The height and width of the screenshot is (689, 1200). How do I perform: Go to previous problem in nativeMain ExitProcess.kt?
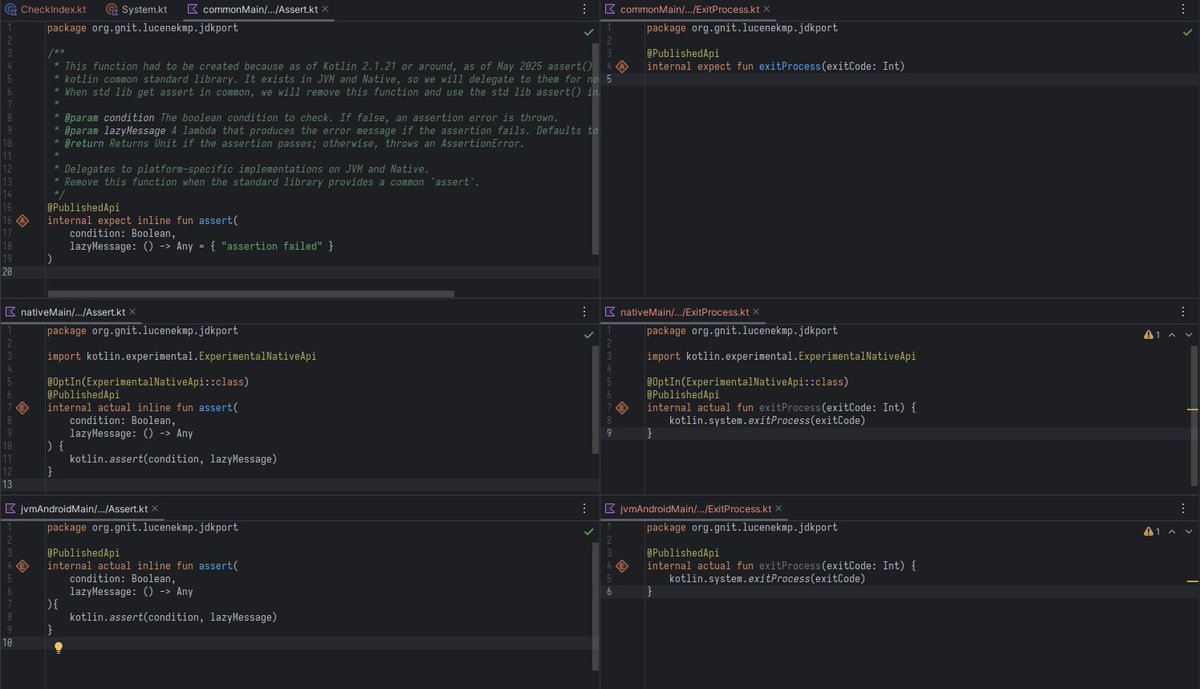point(1173,335)
